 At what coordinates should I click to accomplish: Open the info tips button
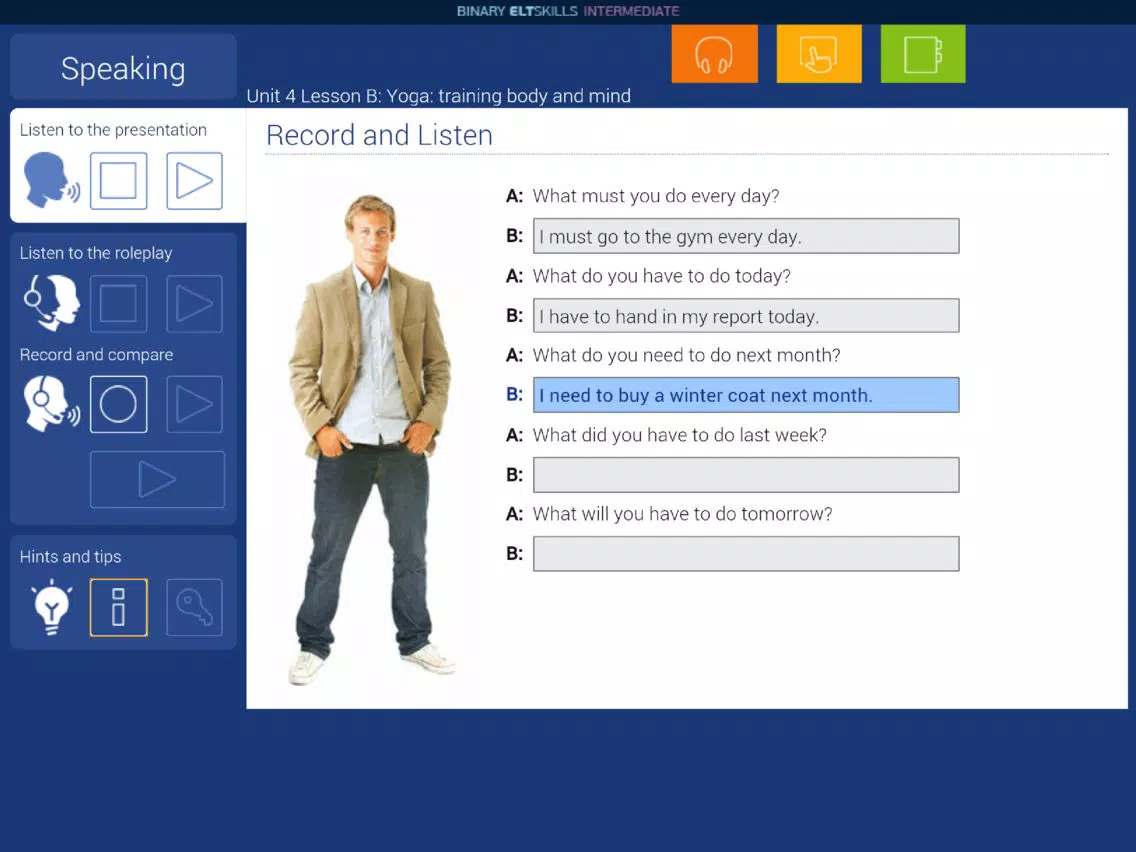119,608
